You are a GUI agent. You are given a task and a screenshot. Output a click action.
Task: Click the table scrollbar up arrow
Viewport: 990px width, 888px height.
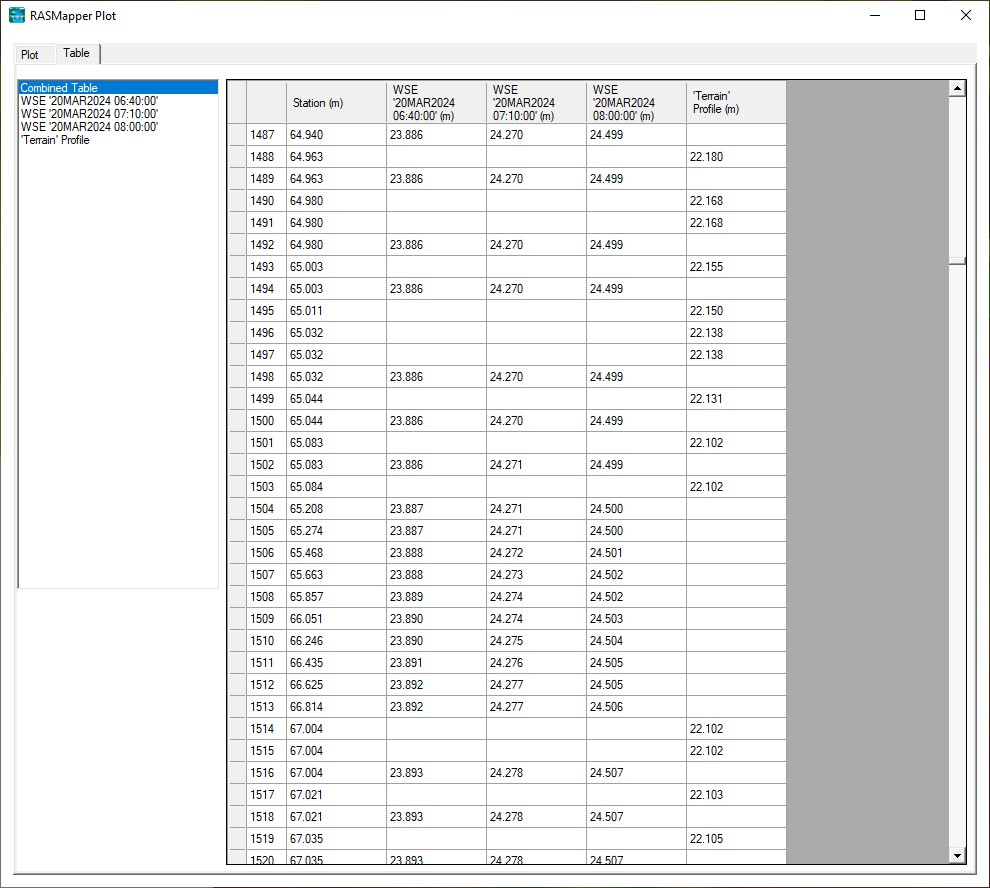pos(957,89)
